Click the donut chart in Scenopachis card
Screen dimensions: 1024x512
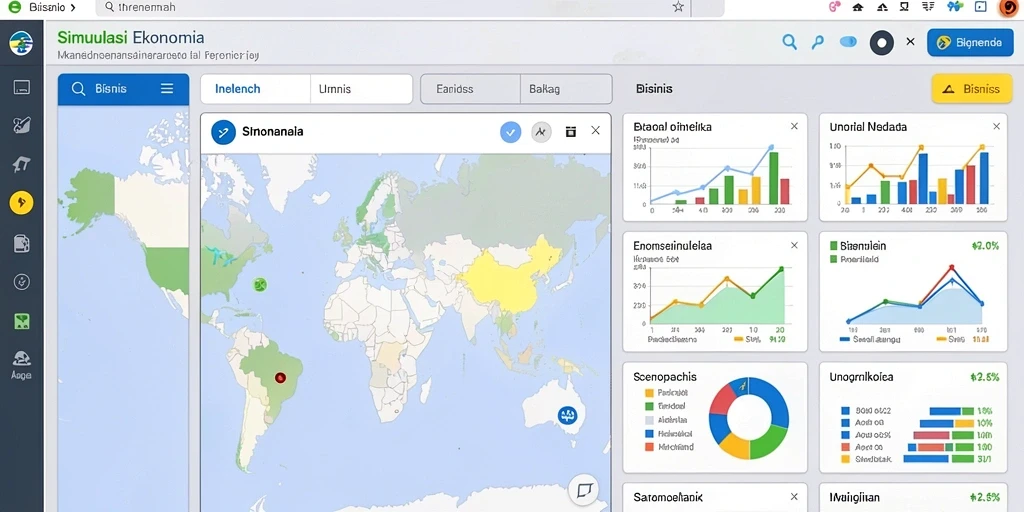pos(748,418)
